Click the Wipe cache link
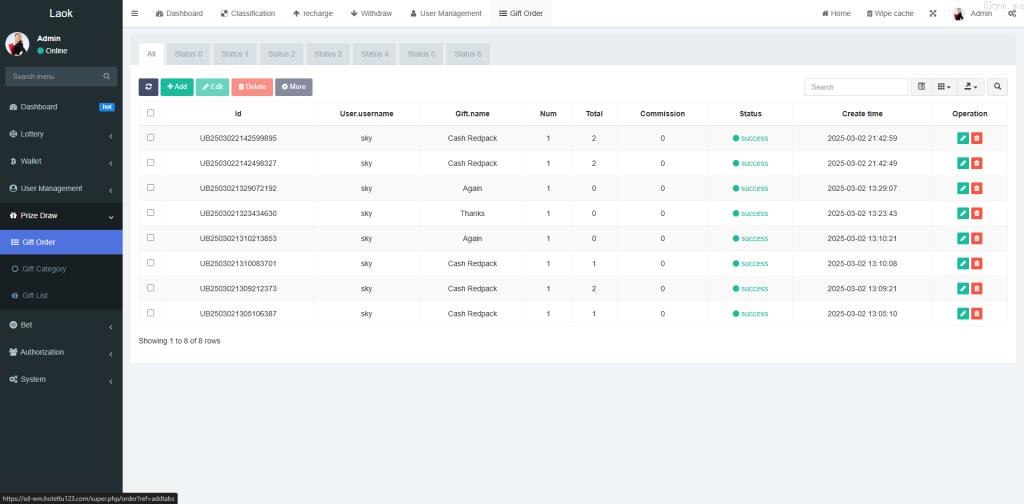The image size is (1024, 504). click(889, 13)
